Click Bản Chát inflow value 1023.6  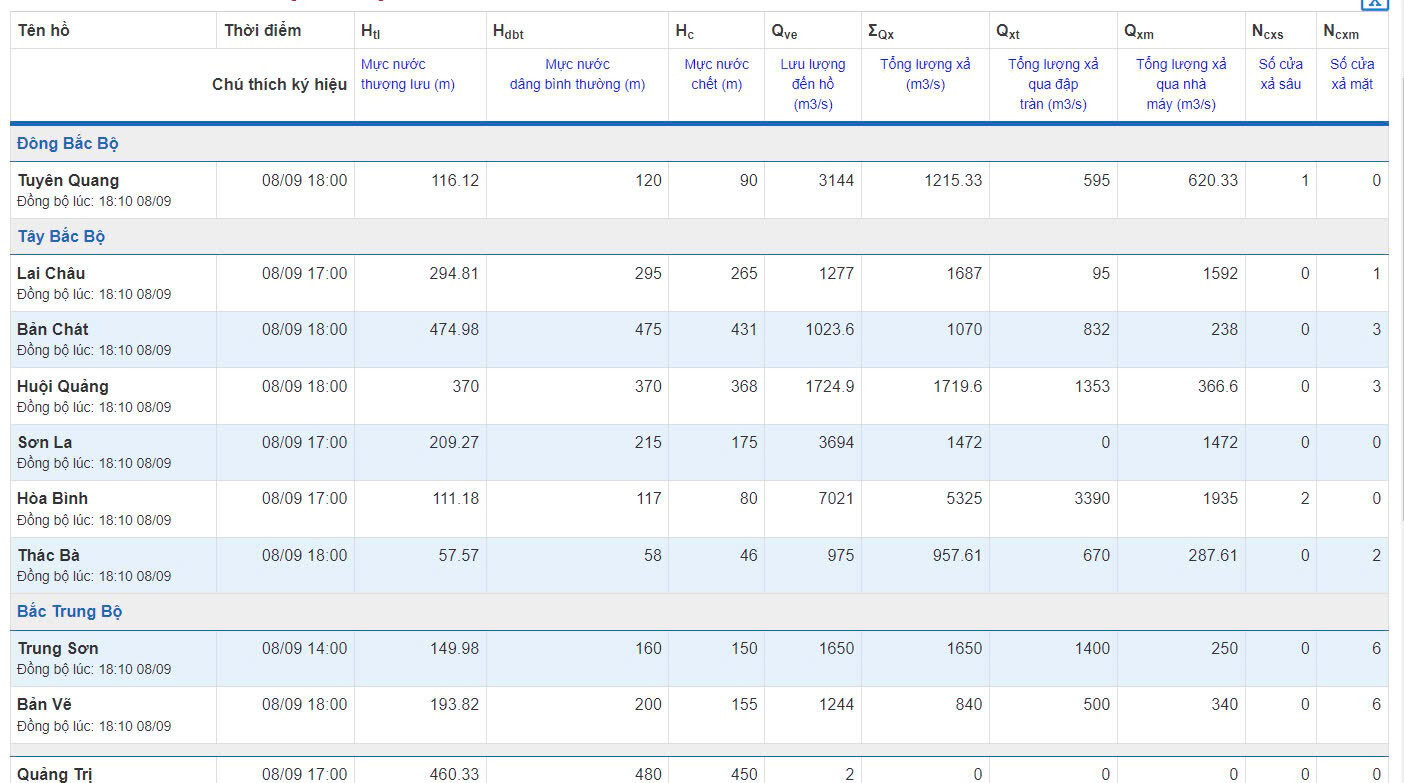830,330
